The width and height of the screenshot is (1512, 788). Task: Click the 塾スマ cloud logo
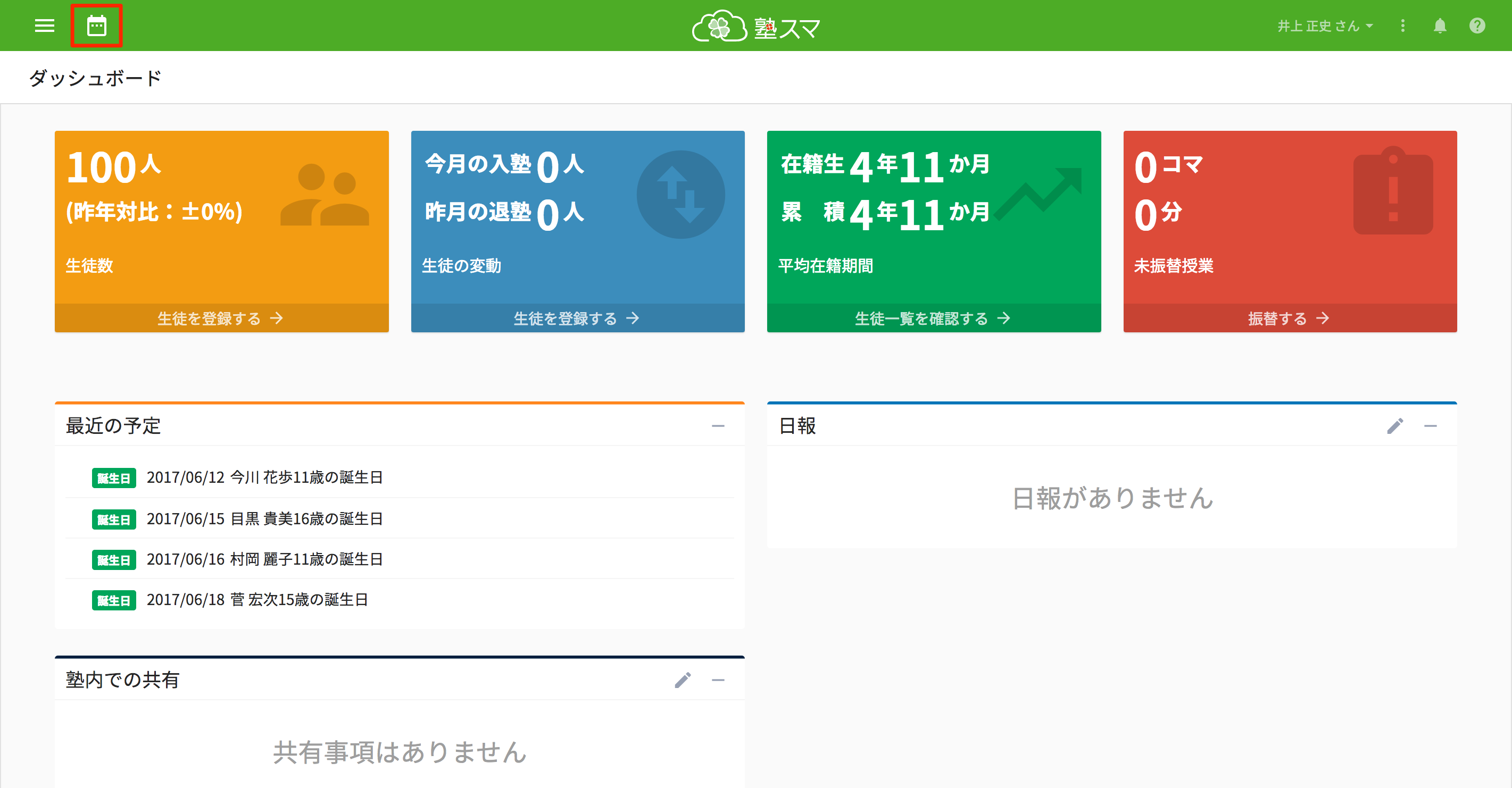click(x=755, y=27)
